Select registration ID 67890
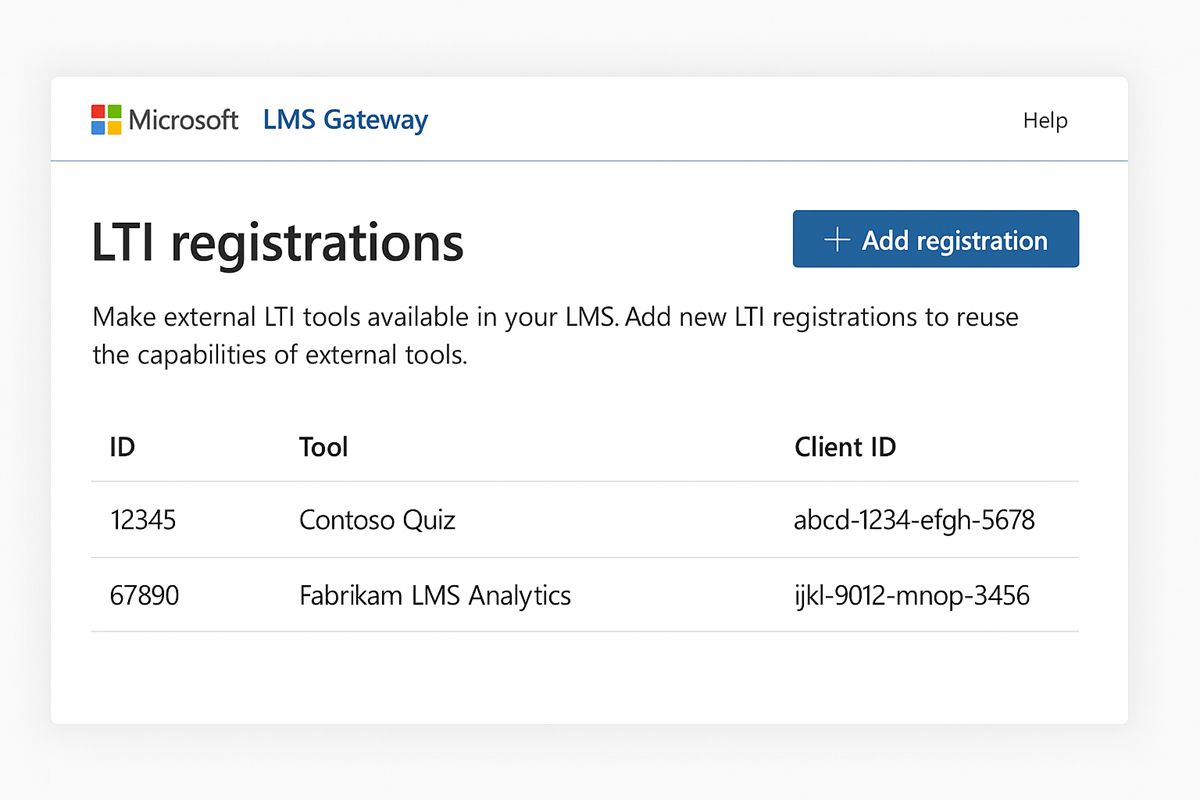 144,597
